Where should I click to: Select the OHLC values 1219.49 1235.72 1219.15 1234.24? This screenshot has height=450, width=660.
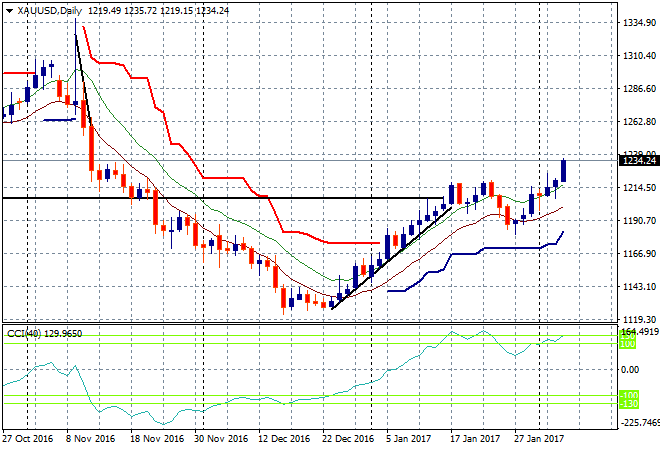[x=158, y=11]
